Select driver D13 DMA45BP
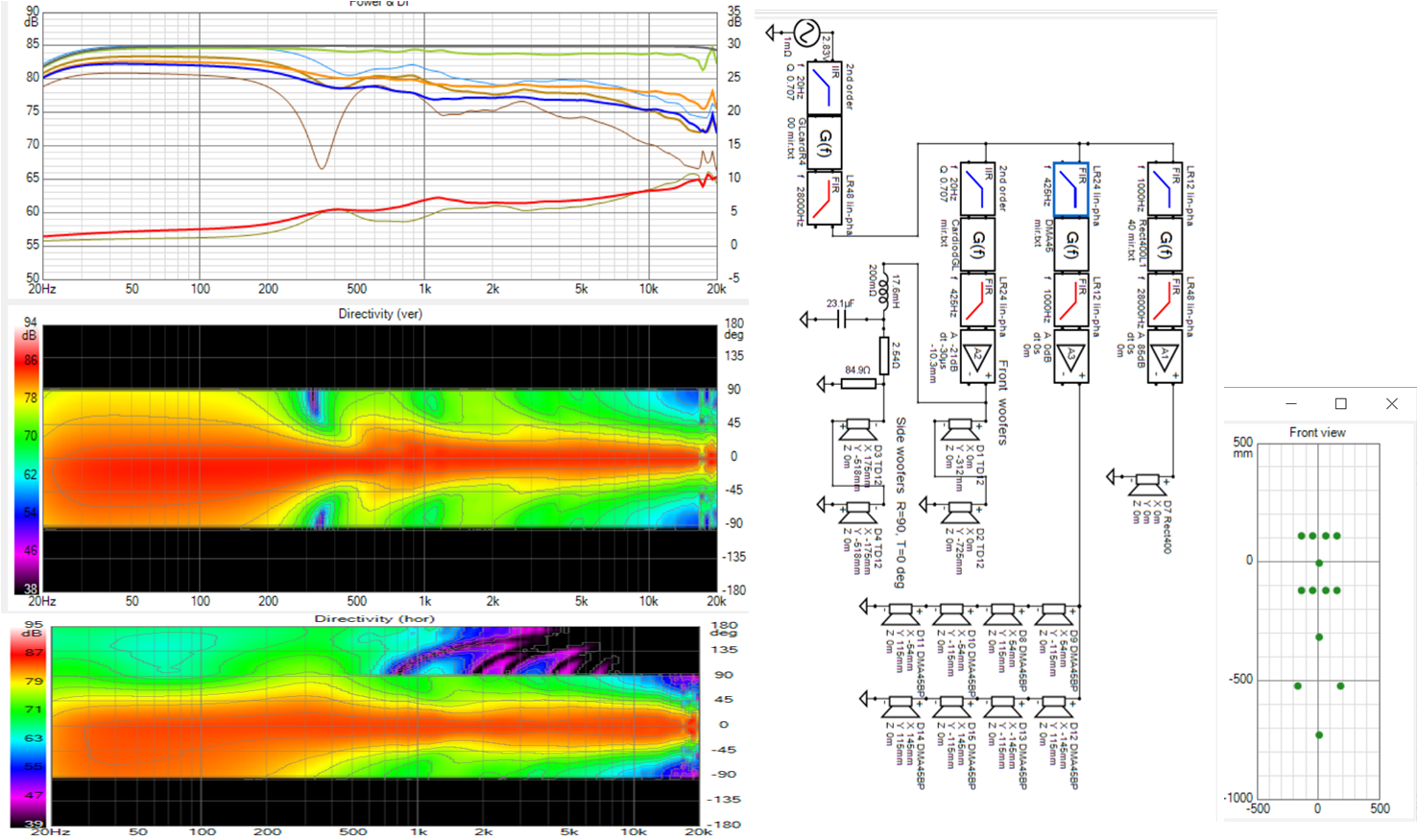Image resolution: width=1418 pixels, height=840 pixels. click(1002, 706)
